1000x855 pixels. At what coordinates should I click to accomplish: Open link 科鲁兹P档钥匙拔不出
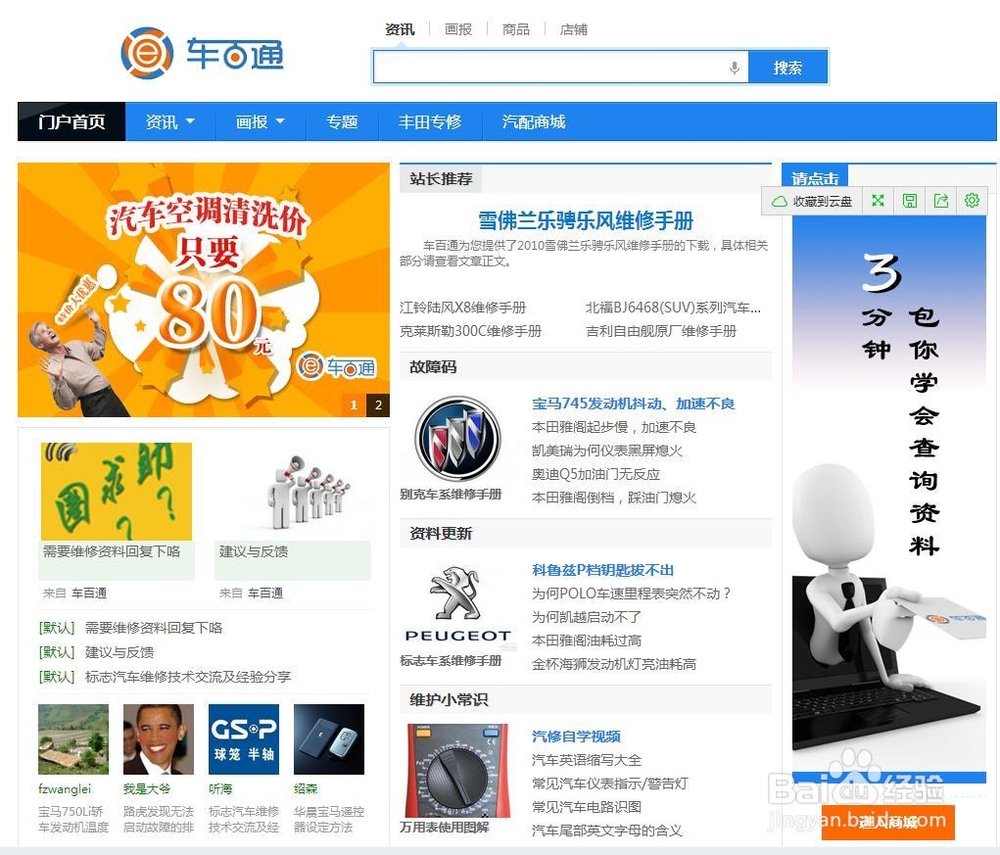coord(603,570)
